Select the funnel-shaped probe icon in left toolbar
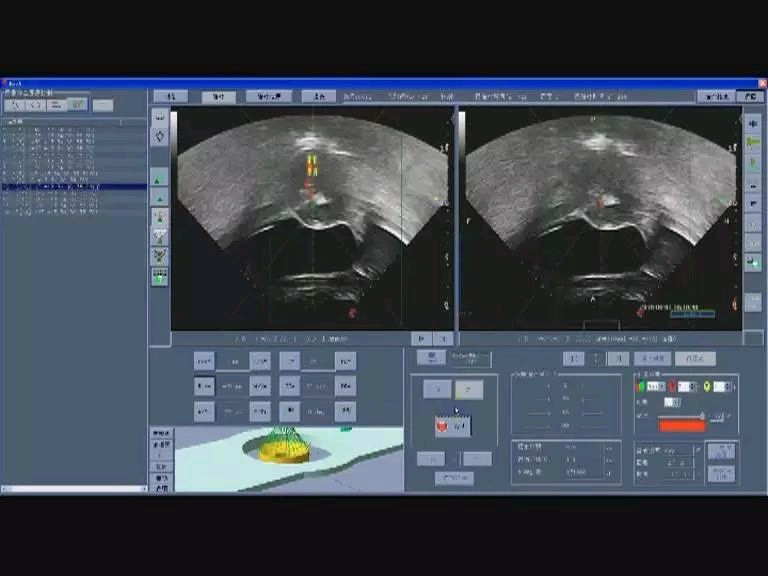Image resolution: width=768 pixels, height=576 pixels. 160,236
